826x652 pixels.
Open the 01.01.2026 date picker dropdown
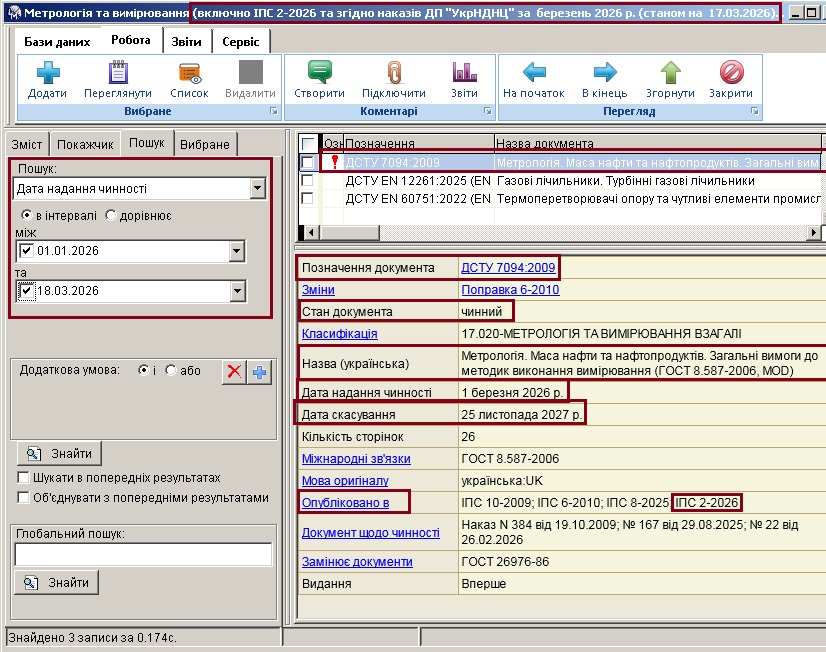click(237, 251)
